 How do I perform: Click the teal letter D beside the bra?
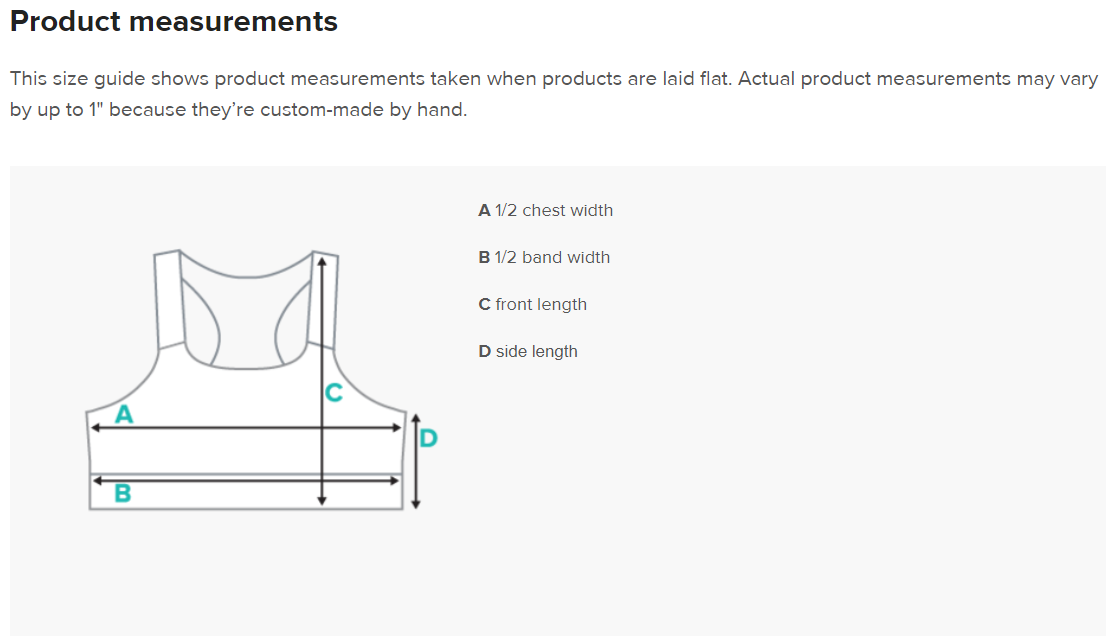pyautogui.click(x=428, y=438)
